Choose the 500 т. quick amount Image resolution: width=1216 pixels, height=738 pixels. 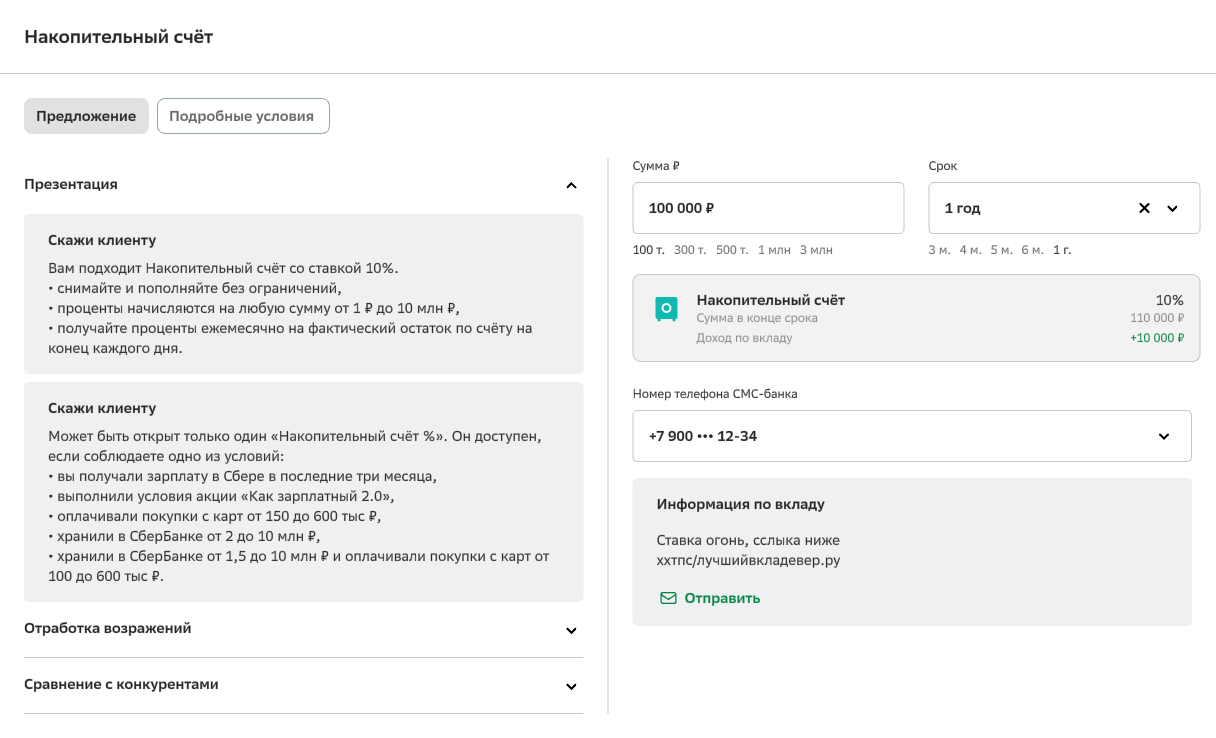(732, 250)
